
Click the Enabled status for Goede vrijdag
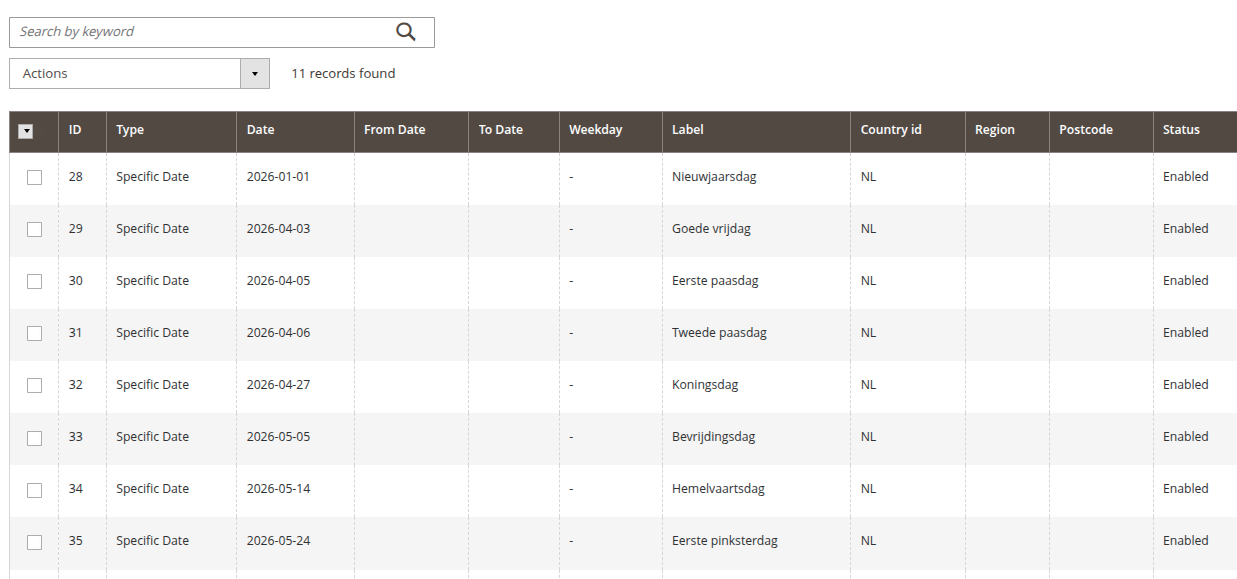[1185, 229]
